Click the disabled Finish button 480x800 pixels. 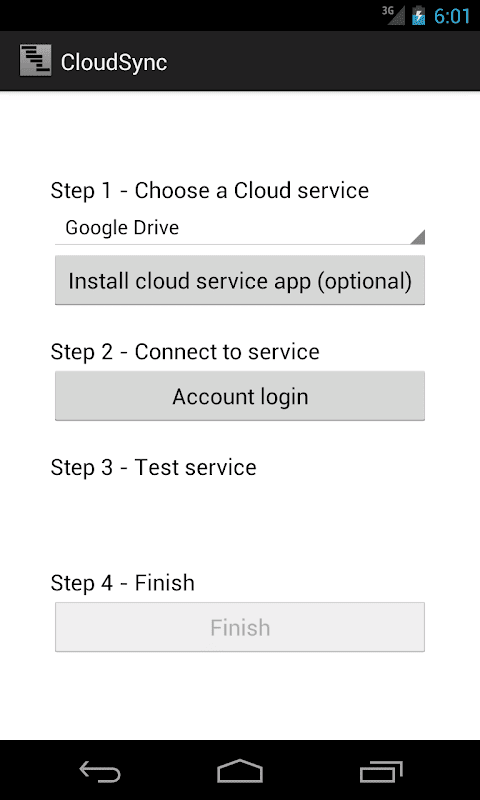coord(240,627)
